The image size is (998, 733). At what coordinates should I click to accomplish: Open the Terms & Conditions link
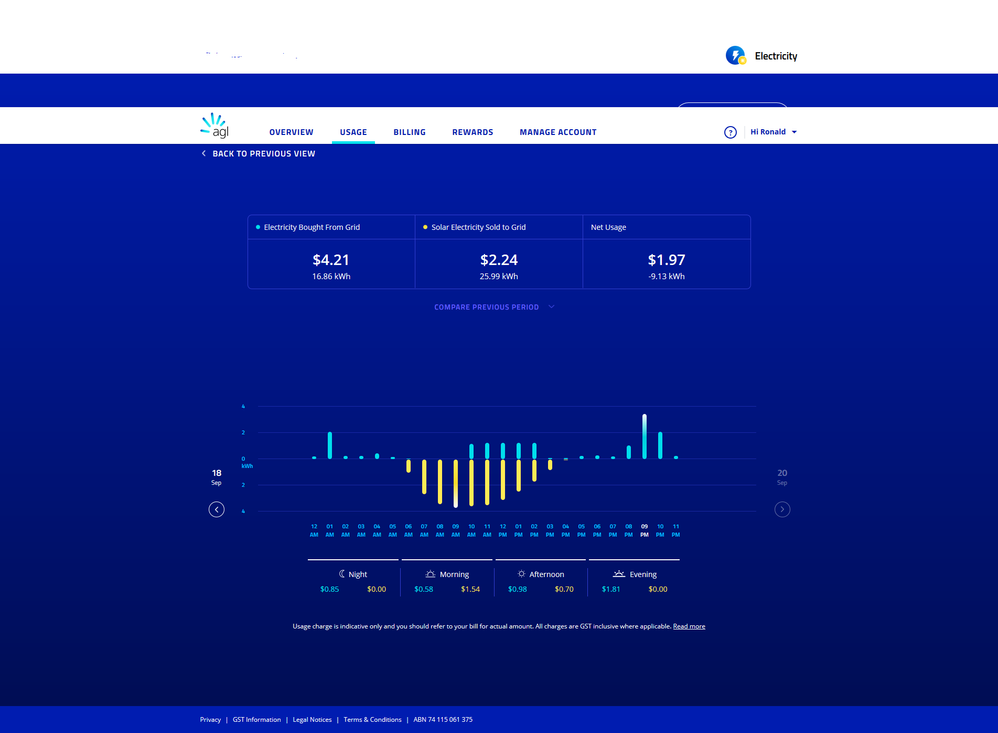point(372,719)
